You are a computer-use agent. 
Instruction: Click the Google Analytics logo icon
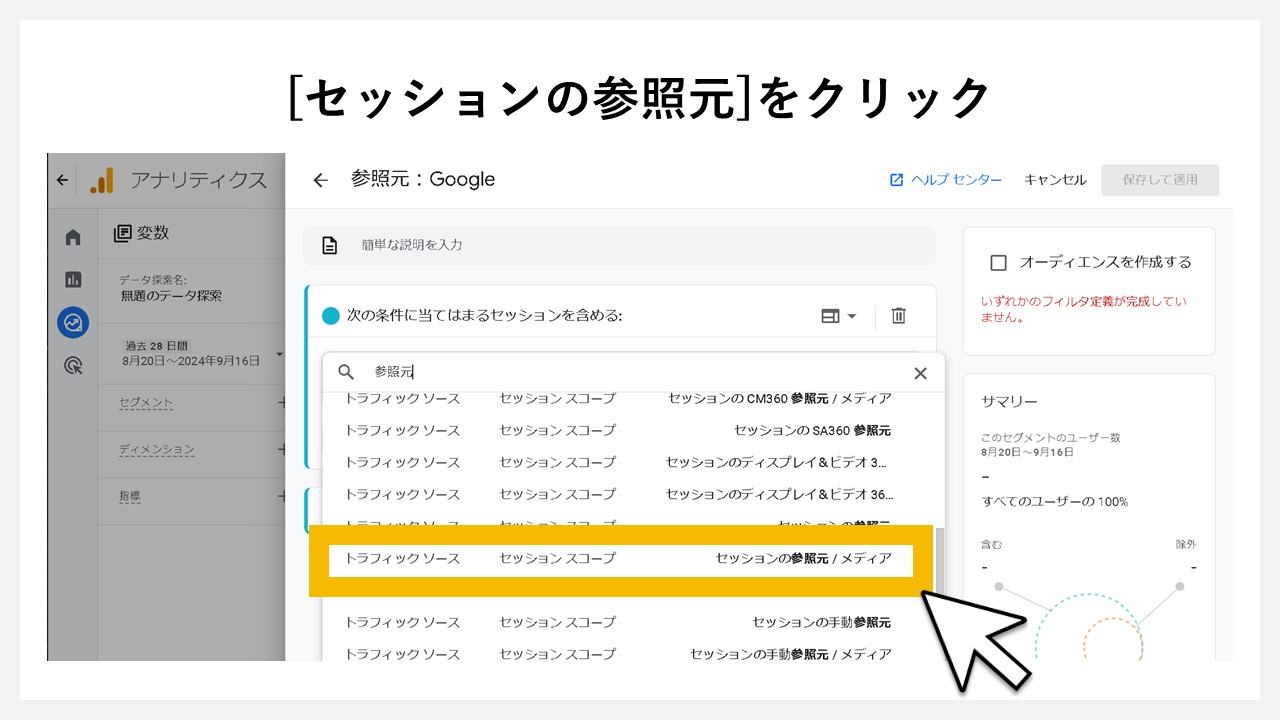(101, 181)
